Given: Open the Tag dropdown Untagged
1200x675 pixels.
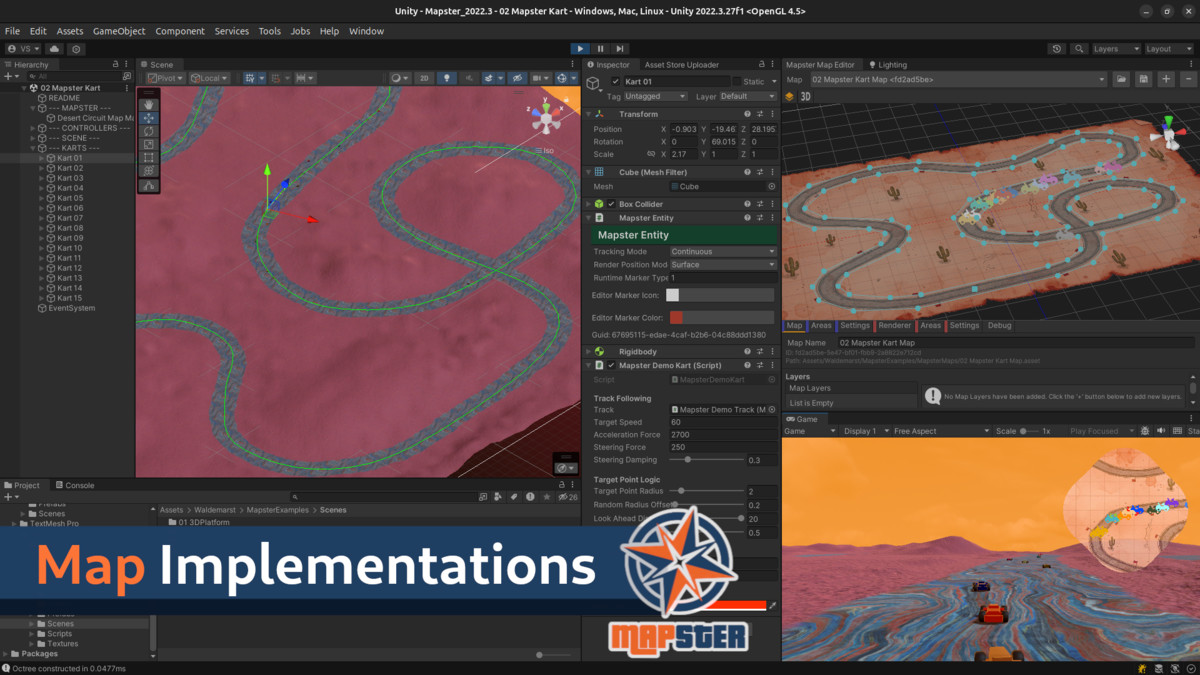Looking at the screenshot, I should [x=655, y=96].
